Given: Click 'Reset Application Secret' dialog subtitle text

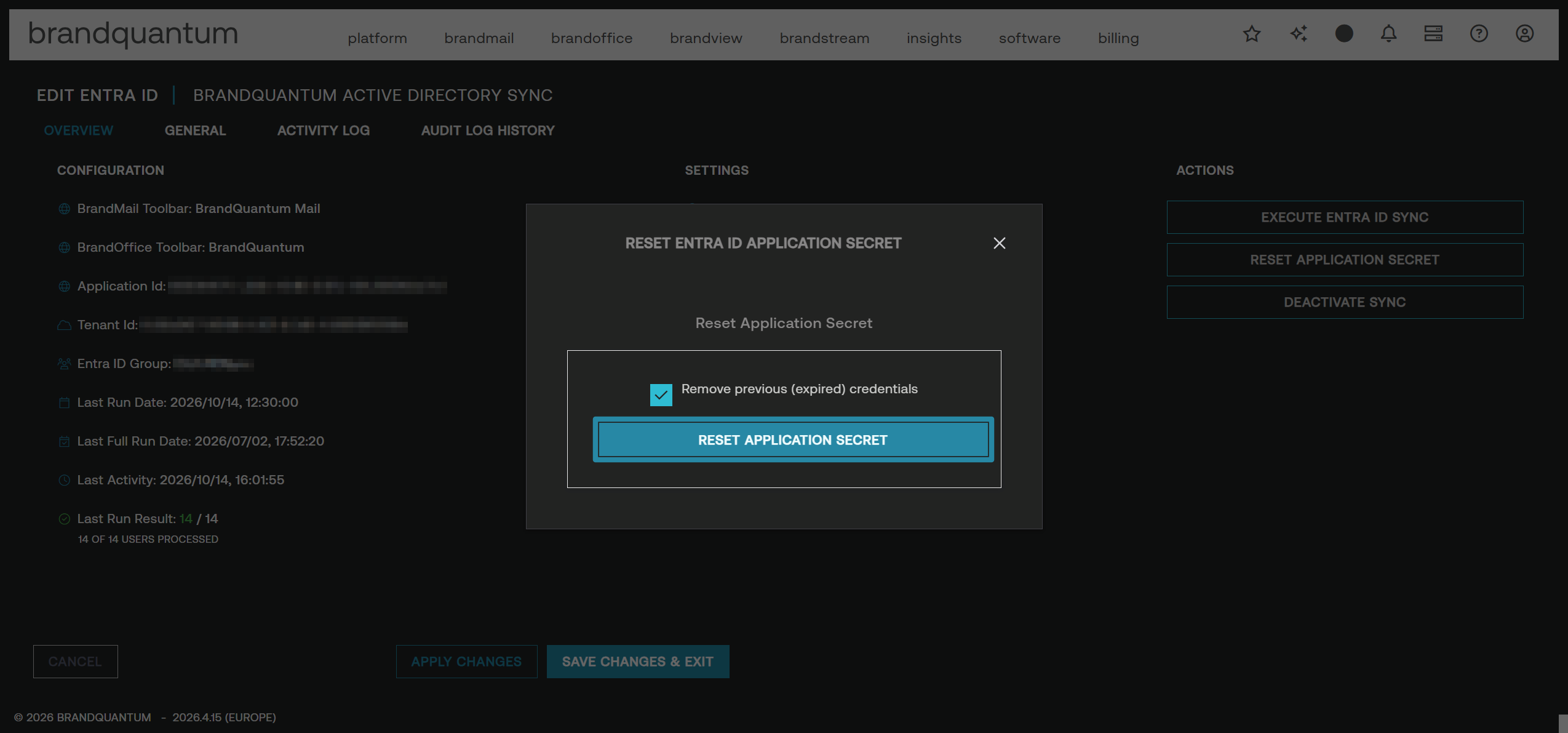Looking at the screenshot, I should [x=784, y=323].
